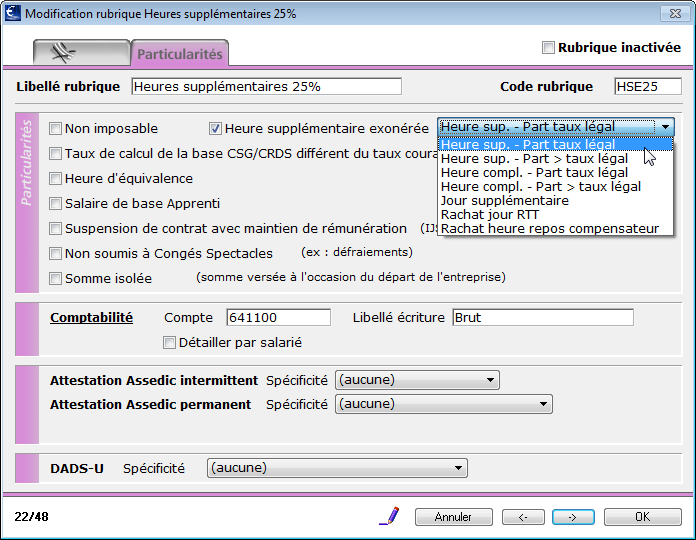696x540 pixels.
Task: Click the Libellé écriture field Brut
Action: click(x=543, y=317)
